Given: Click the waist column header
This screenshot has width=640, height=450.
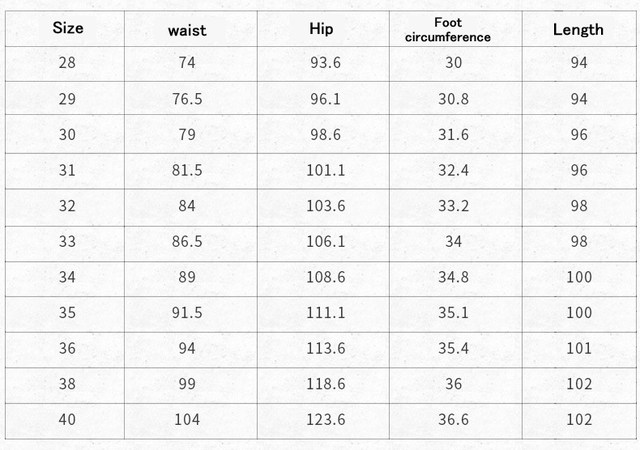Looking at the screenshot, I should point(187,30).
